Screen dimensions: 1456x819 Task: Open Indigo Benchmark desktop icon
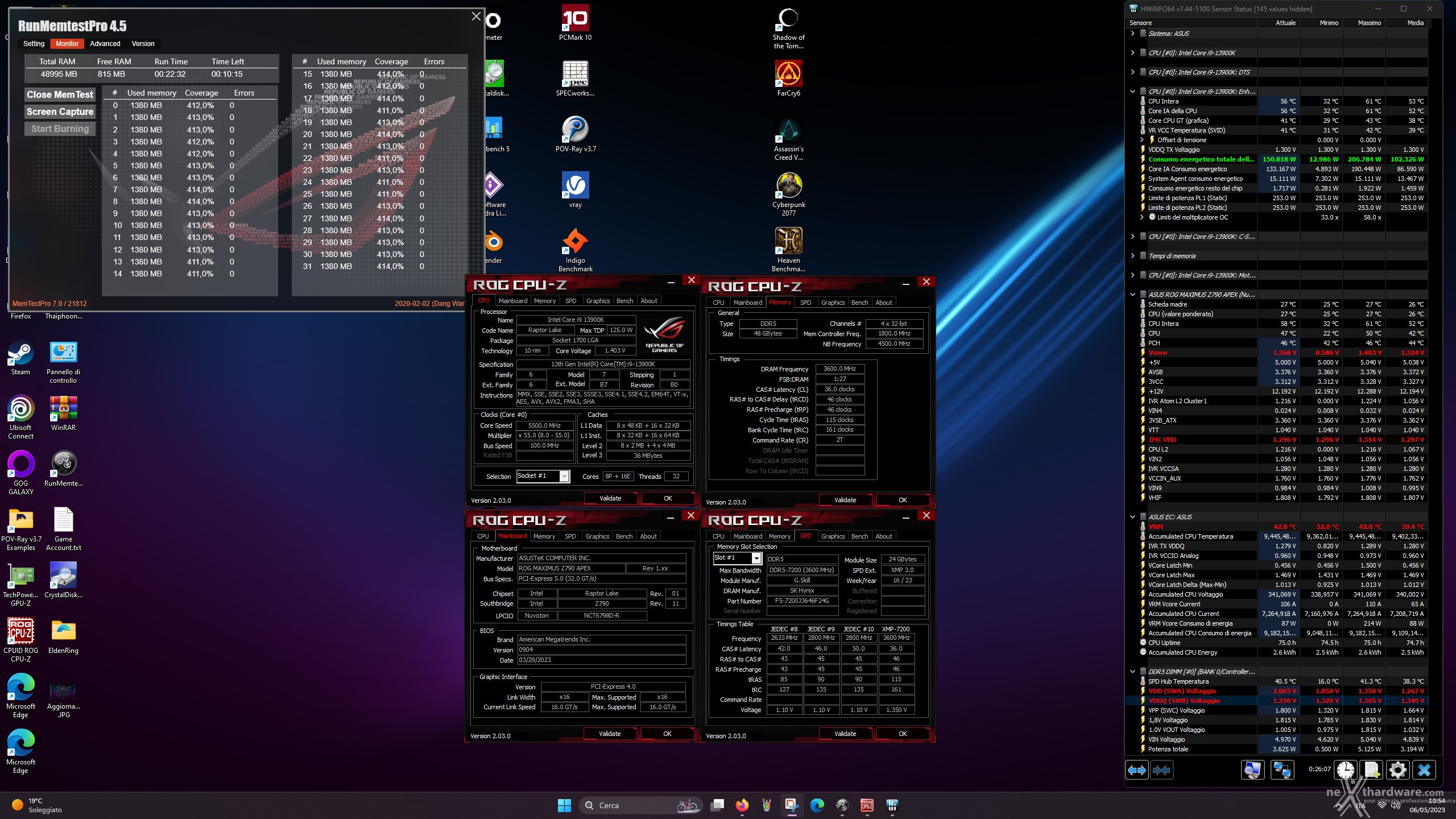click(575, 250)
